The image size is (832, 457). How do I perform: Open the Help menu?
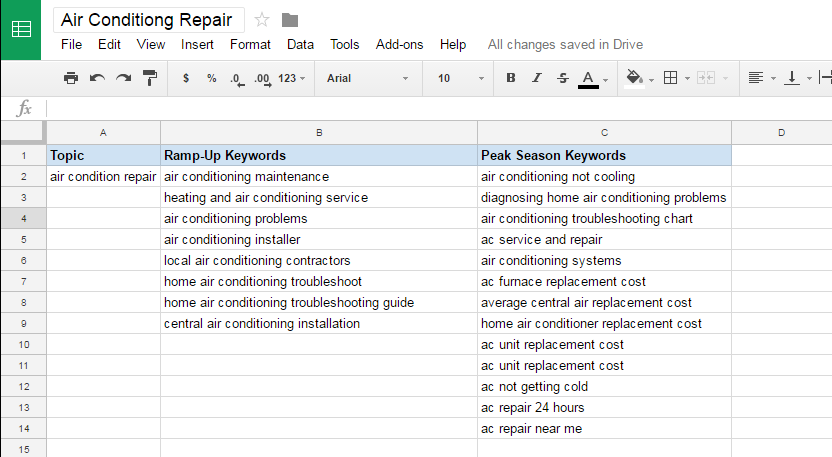[453, 45]
